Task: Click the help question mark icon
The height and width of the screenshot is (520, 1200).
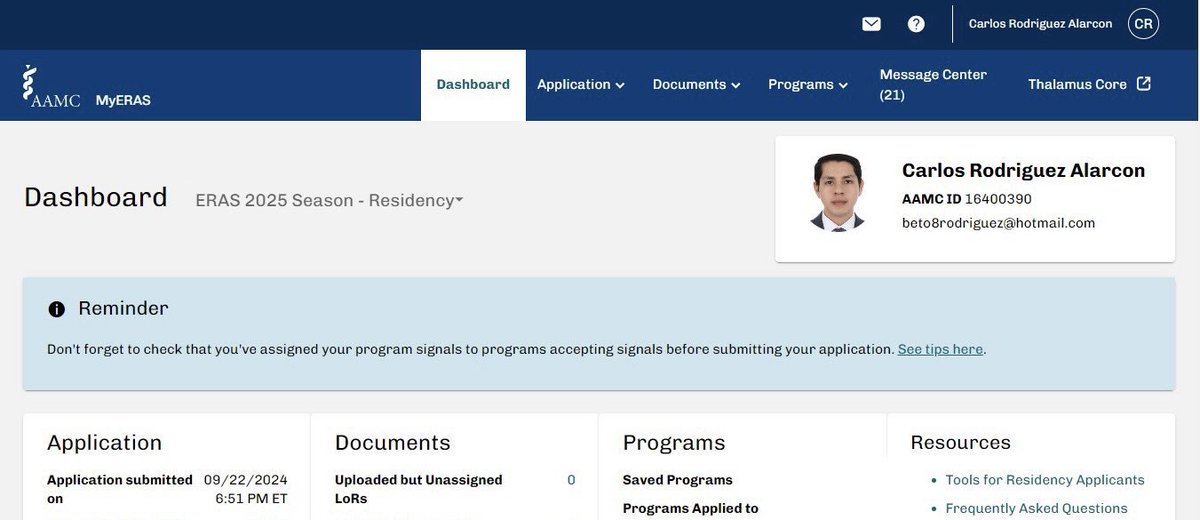Action: click(x=916, y=24)
